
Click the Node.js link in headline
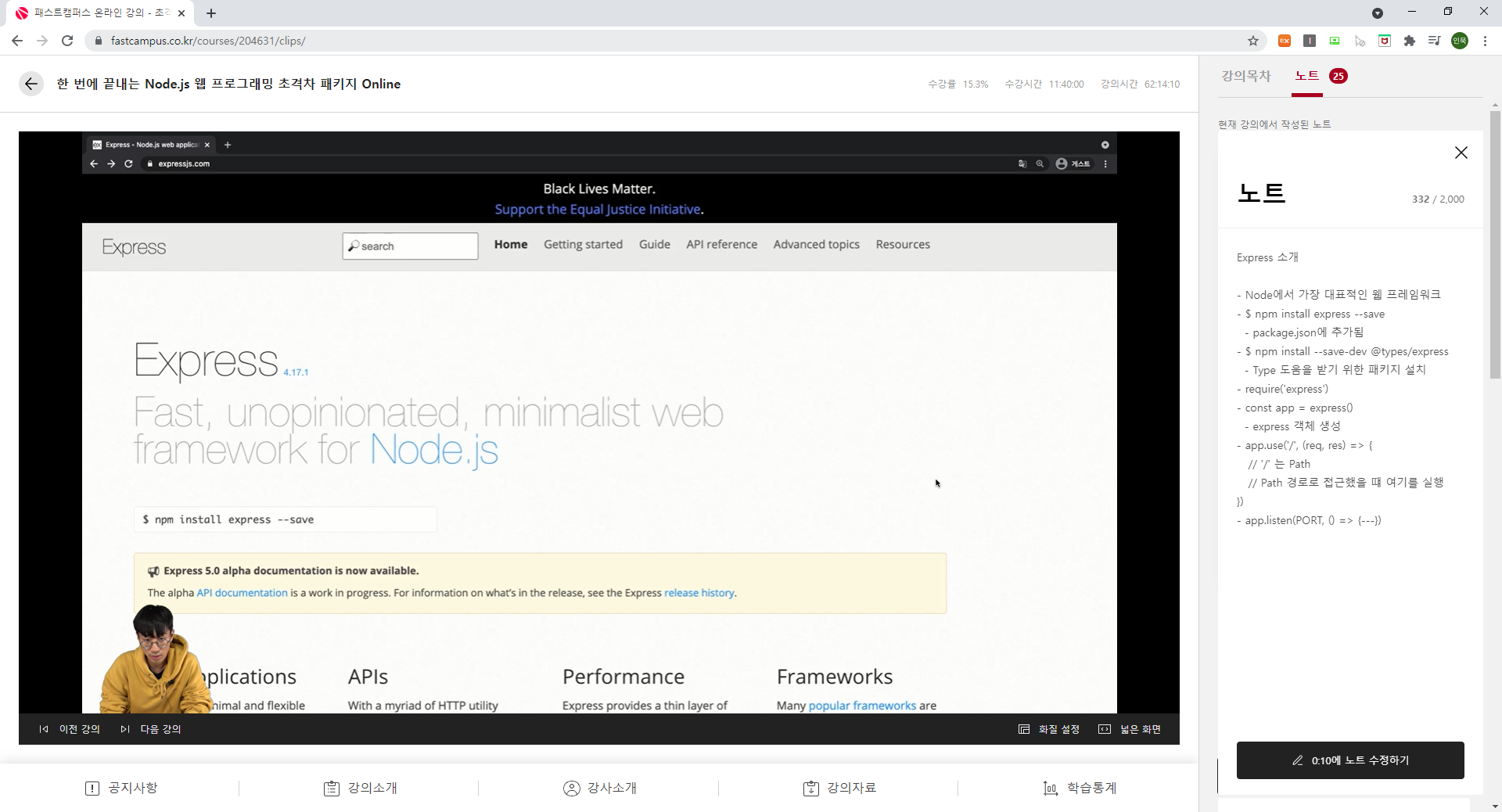tap(434, 450)
